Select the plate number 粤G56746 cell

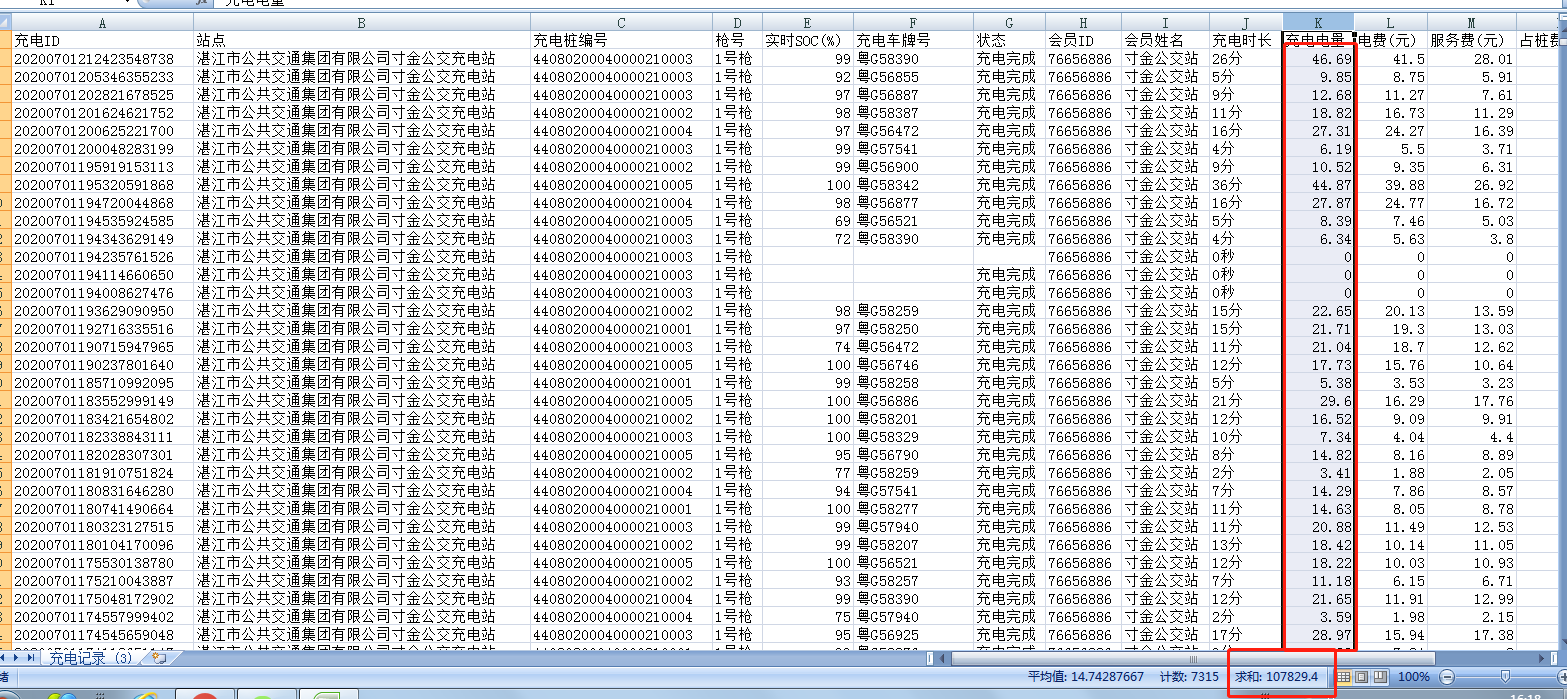click(913, 365)
